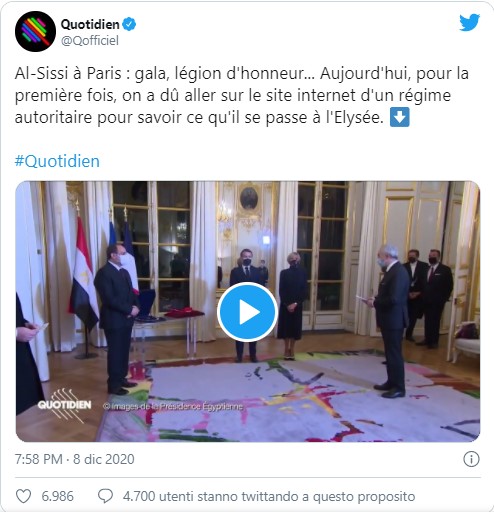The image size is (494, 512).
Task: Open the @Qofficiel handle link
Action: 90,41
